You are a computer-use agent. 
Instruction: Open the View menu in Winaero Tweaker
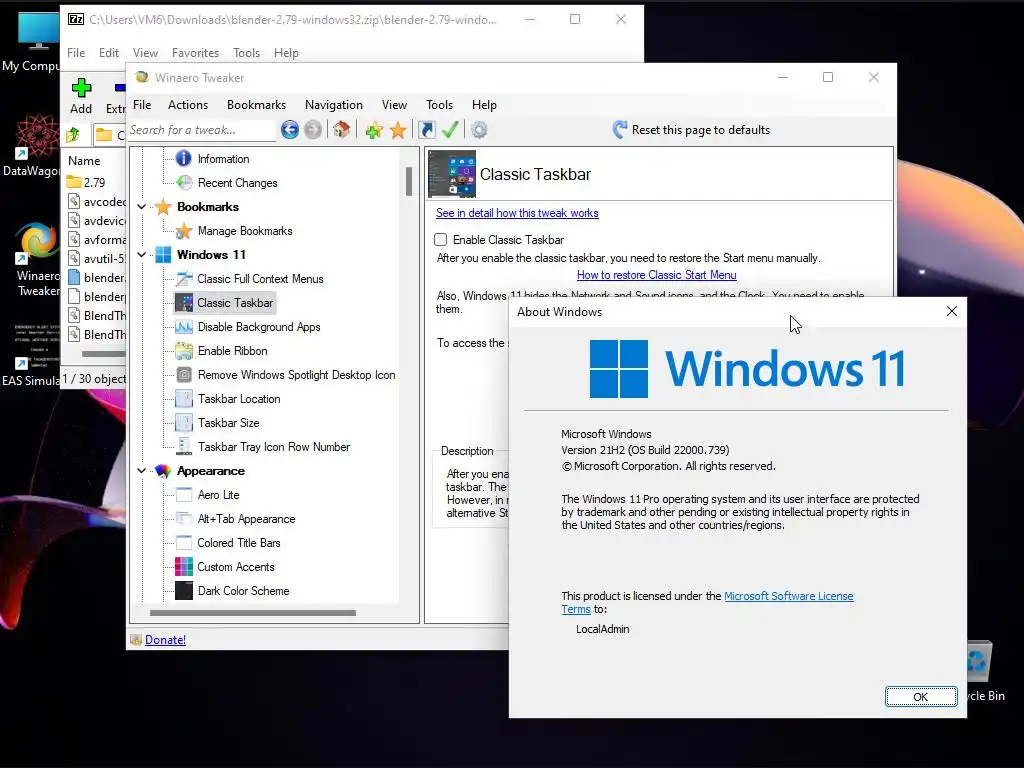[x=394, y=105]
